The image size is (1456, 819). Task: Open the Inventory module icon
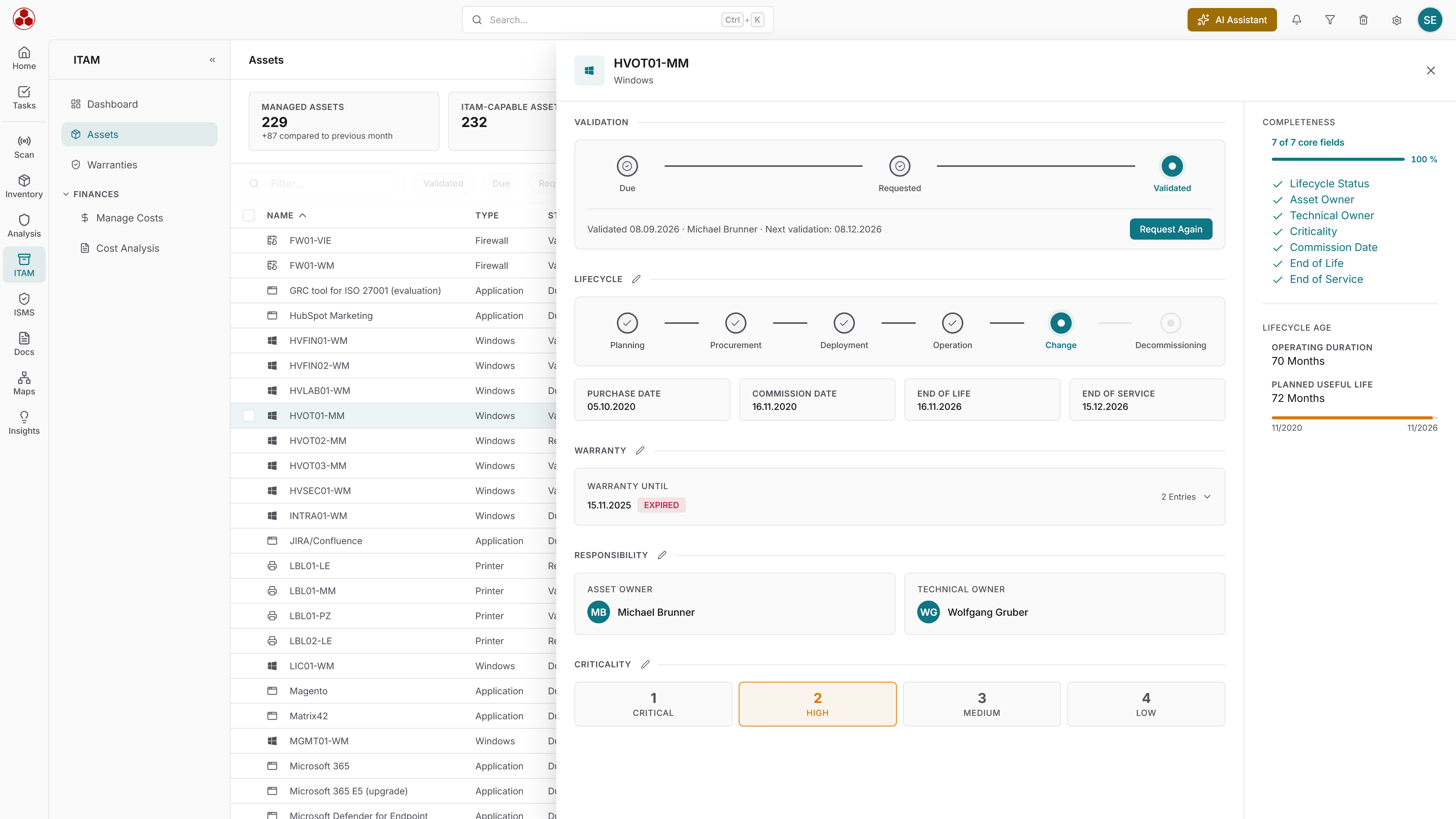point(24,187)
